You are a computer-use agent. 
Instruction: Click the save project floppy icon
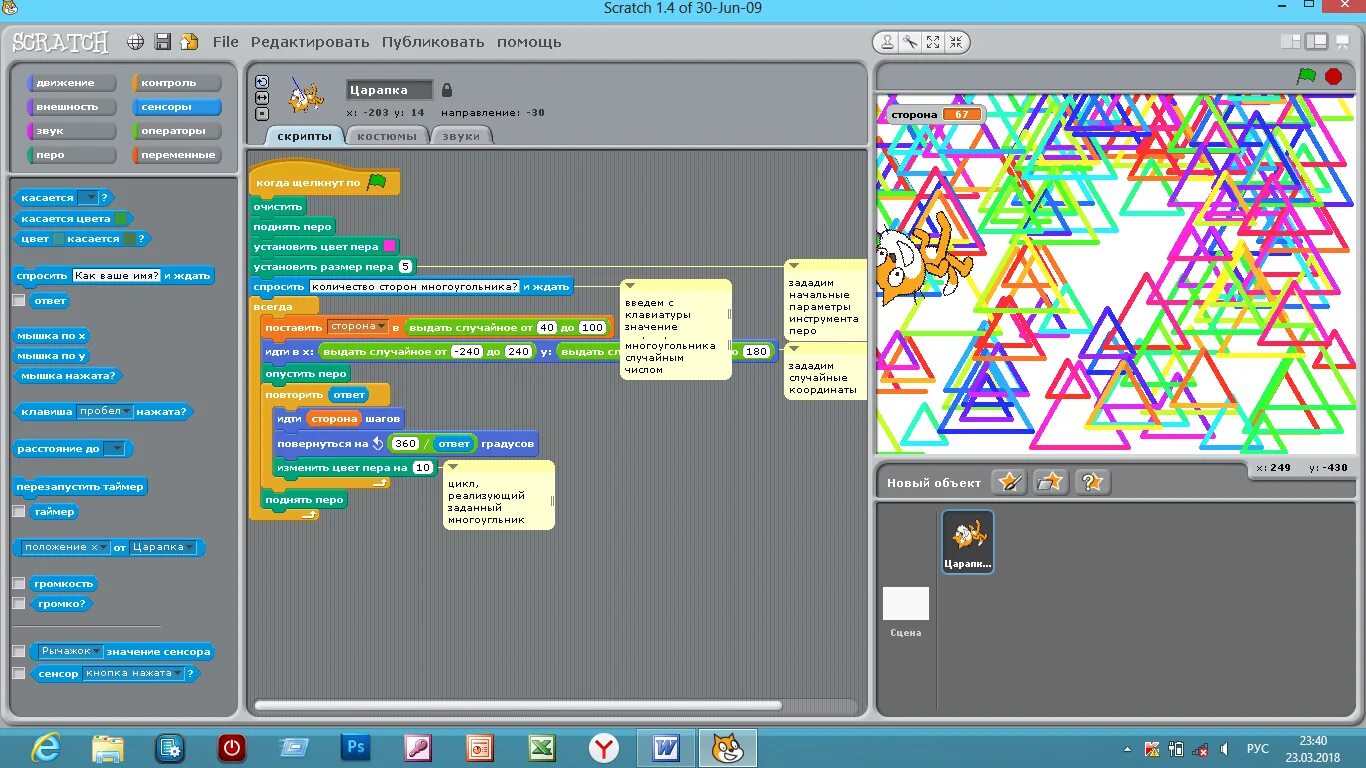click(163, 42)
